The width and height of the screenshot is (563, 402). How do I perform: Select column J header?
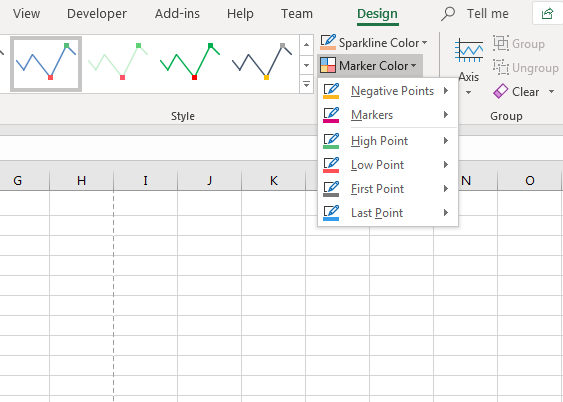pyautogui.click(x=209, y=180)
